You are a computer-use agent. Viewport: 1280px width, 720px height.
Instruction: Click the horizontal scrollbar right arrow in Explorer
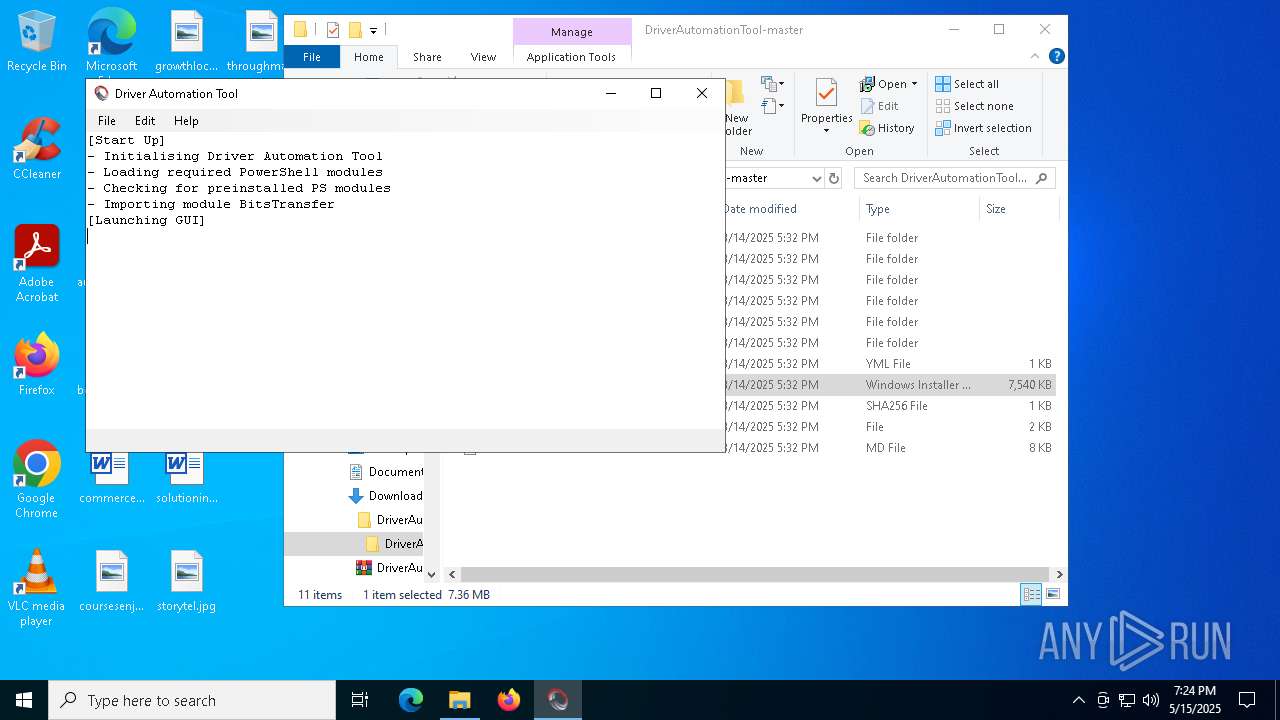[1059, 574]
